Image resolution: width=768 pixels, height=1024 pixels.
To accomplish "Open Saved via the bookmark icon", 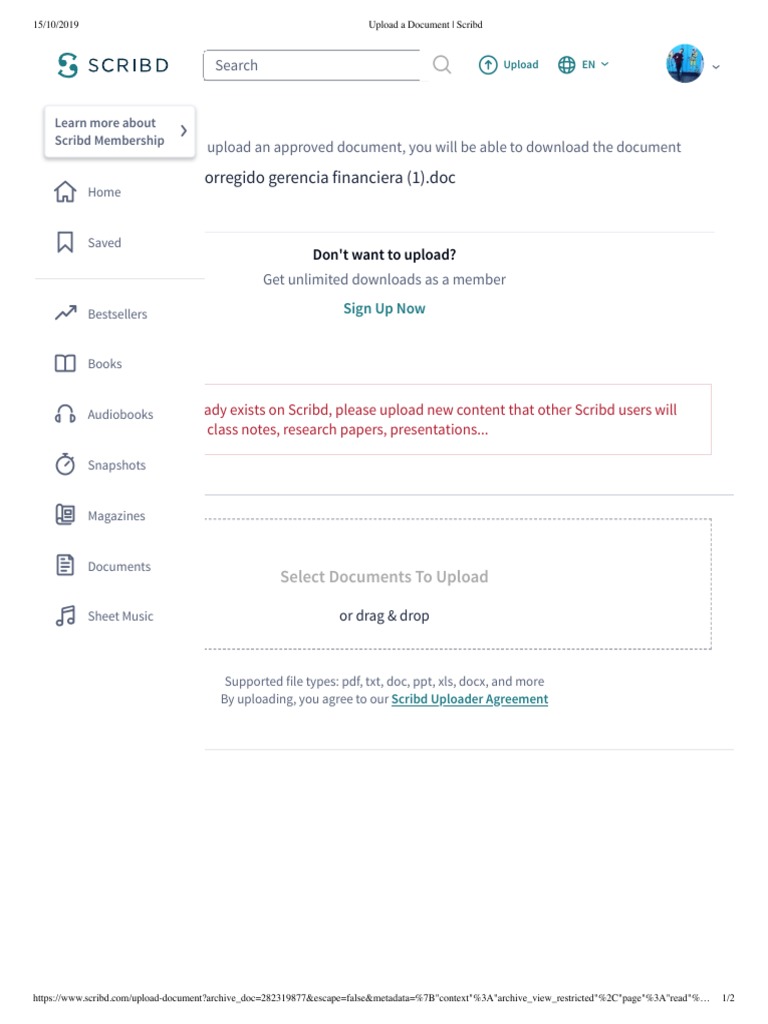I will [x=65, y=243].
